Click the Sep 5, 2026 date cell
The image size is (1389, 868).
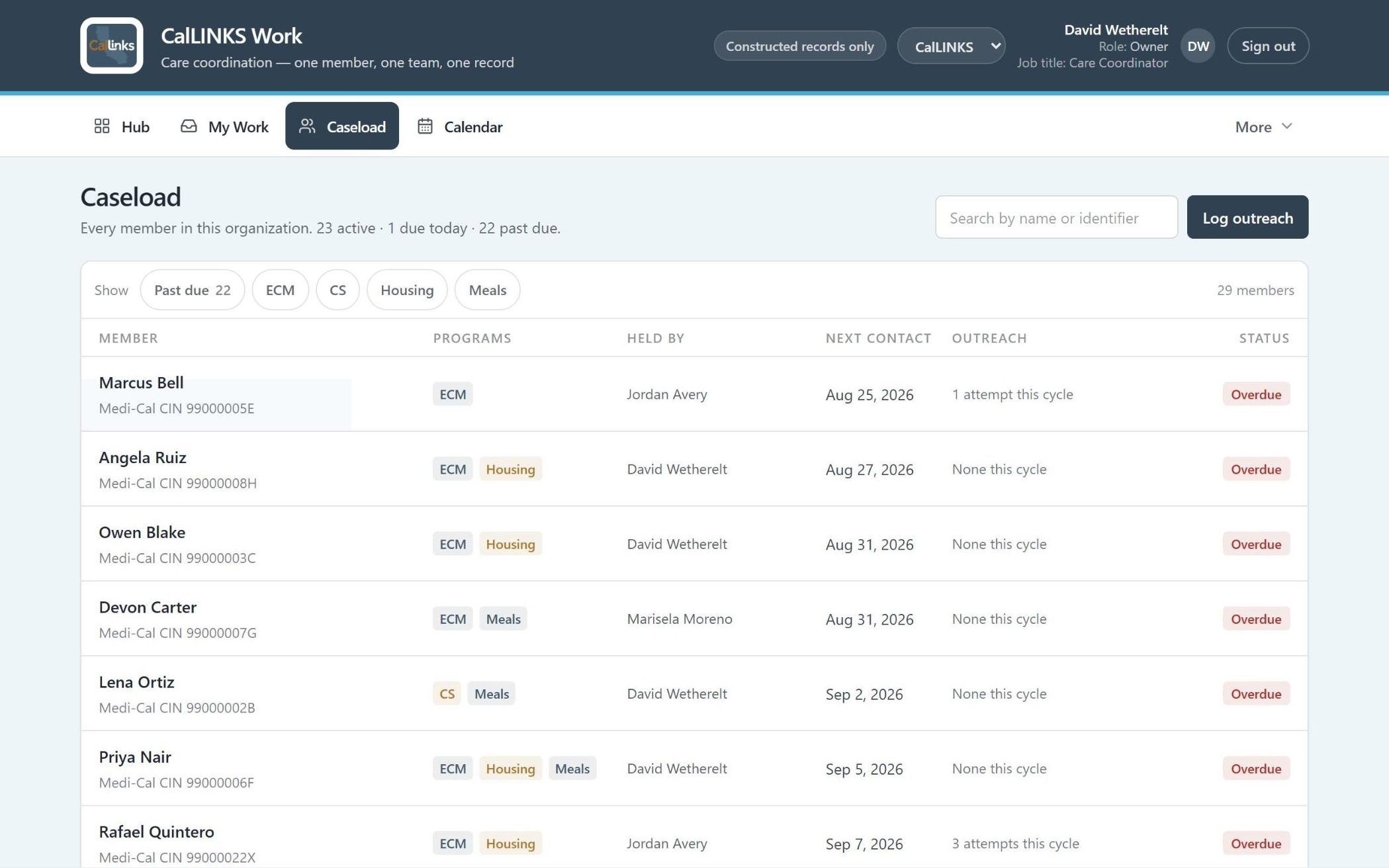tap(864, 769)
